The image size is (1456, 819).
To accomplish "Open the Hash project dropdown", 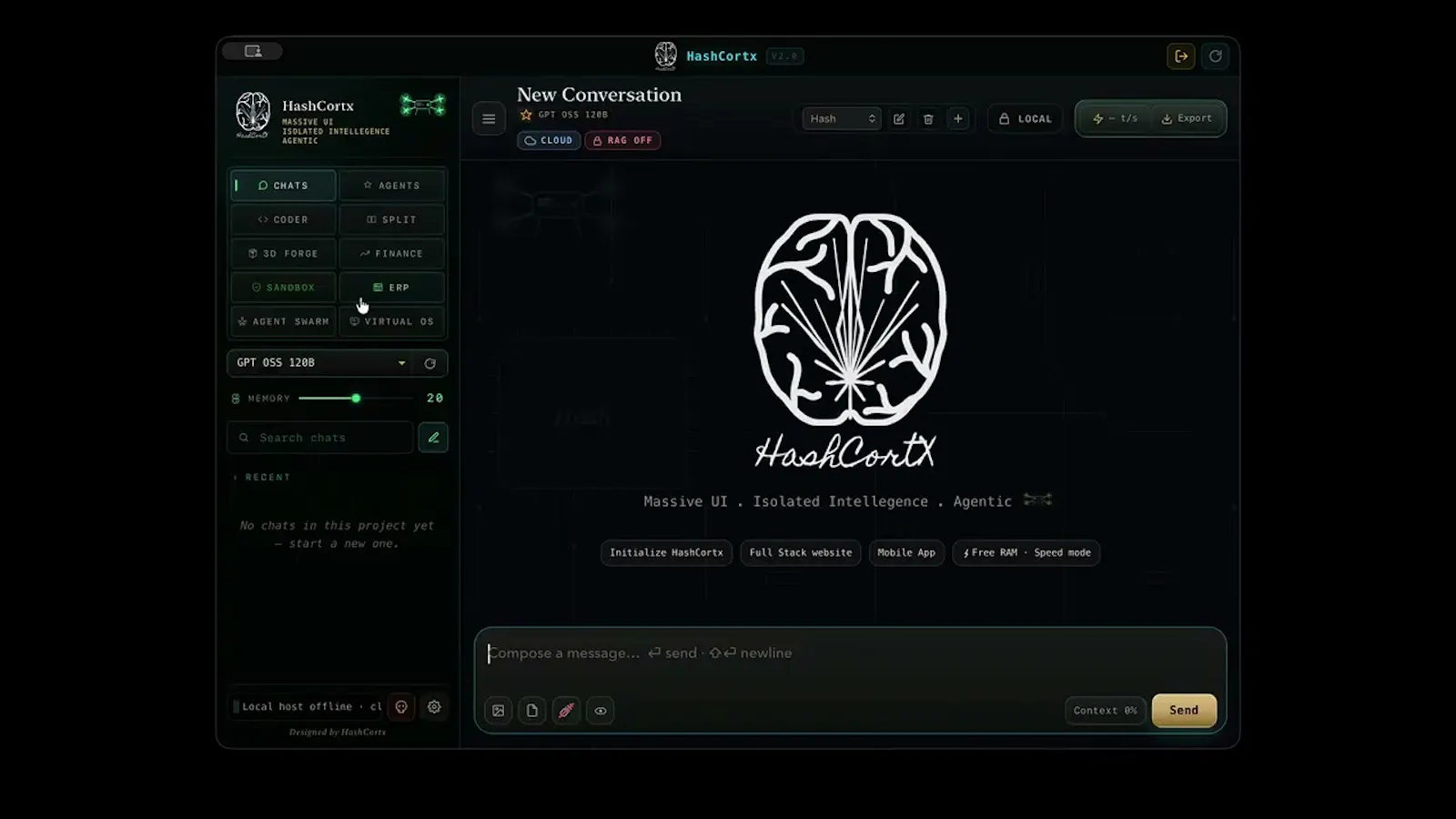I will click(x=842, y=118).
